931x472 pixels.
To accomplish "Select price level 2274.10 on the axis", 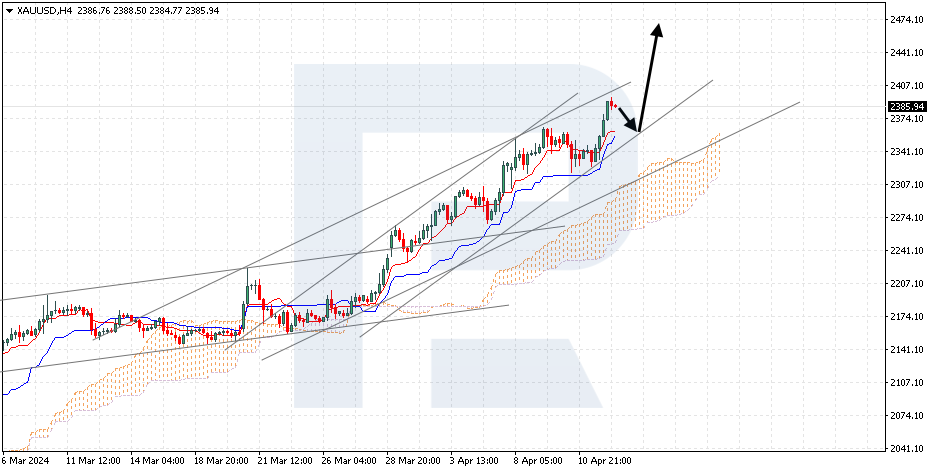I will click(x=907, y=218).
